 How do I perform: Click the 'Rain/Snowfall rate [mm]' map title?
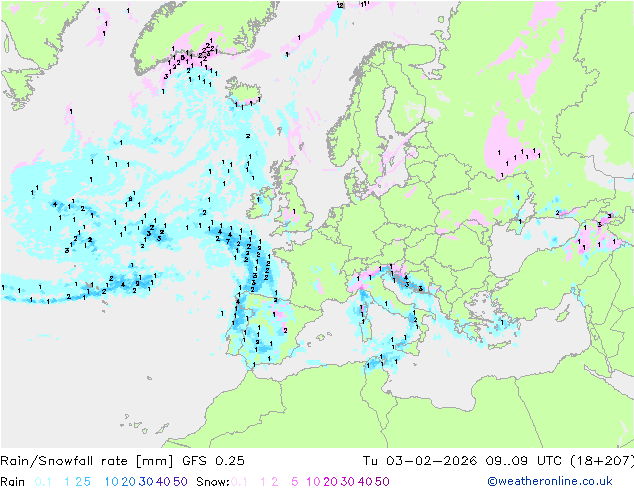click(x=87, y=461)
